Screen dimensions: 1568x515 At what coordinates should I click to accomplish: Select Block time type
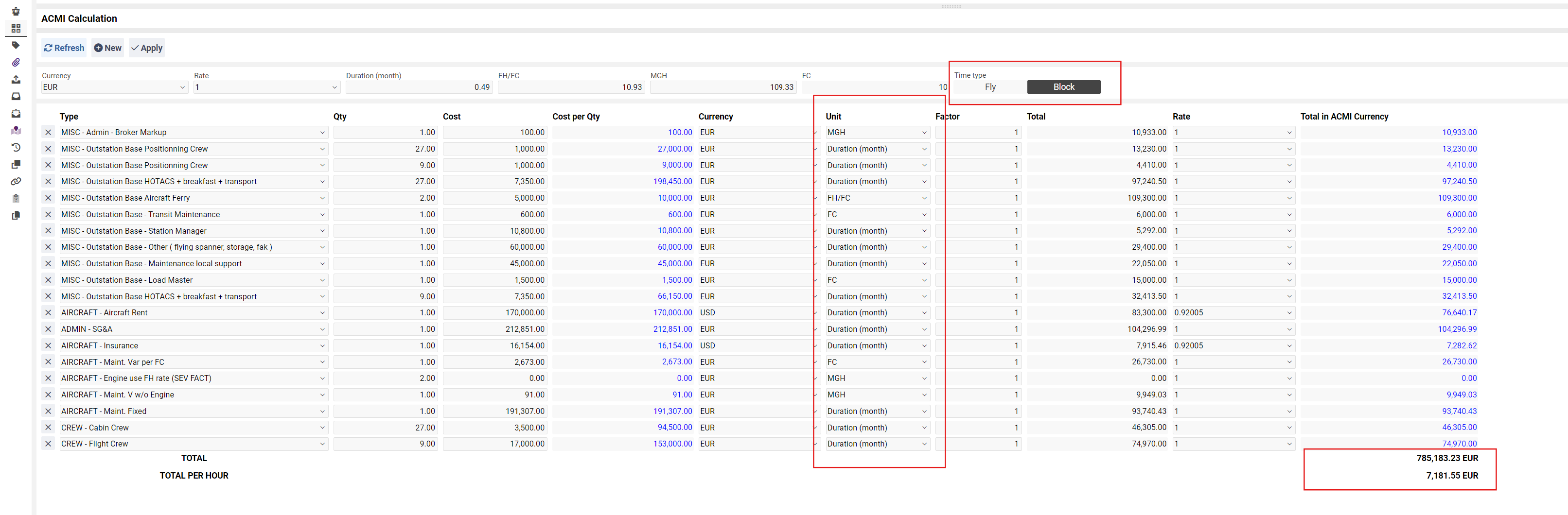click(x=1063, y=87)
